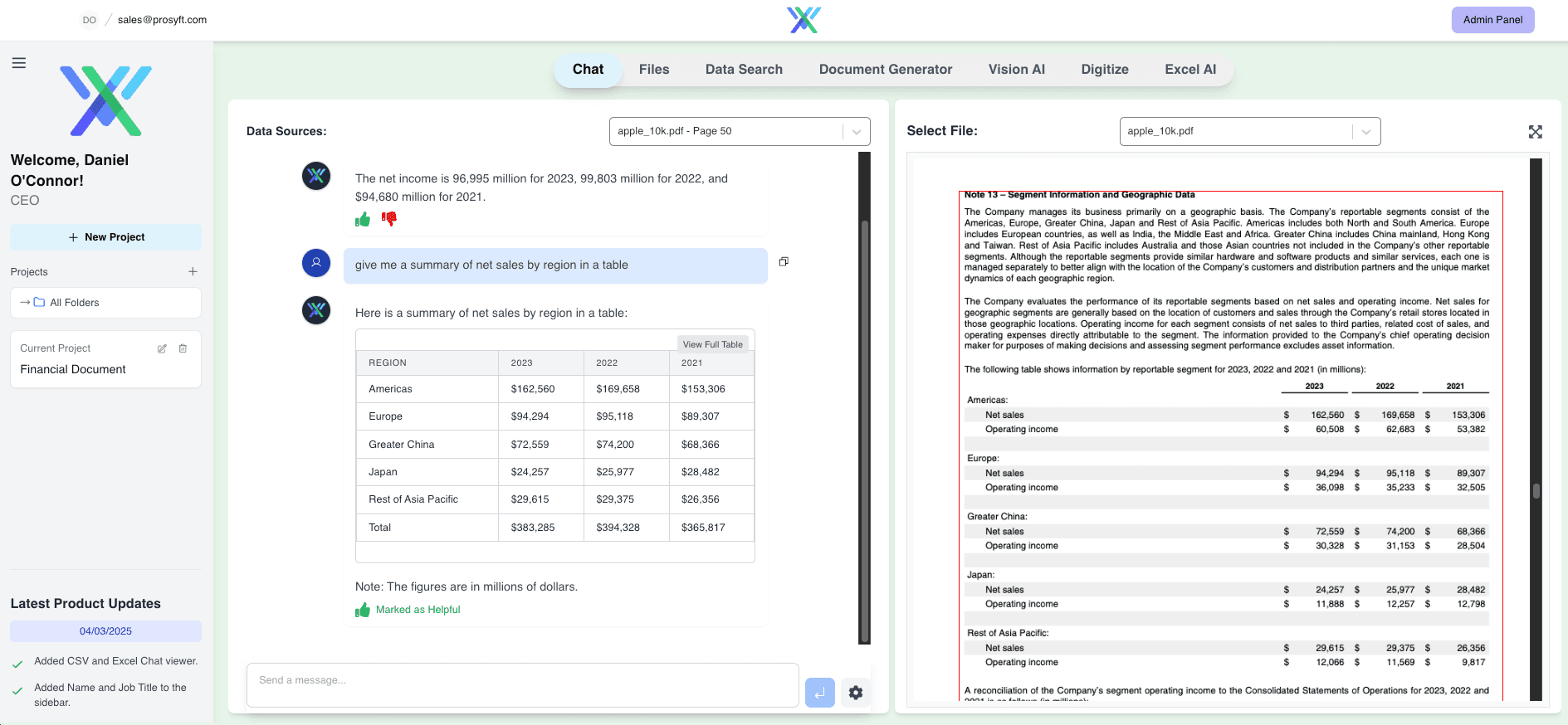The height and width of the screenshot is (725, 1568).
Task: Switch to the Files tab
Action: pos(654,70)
